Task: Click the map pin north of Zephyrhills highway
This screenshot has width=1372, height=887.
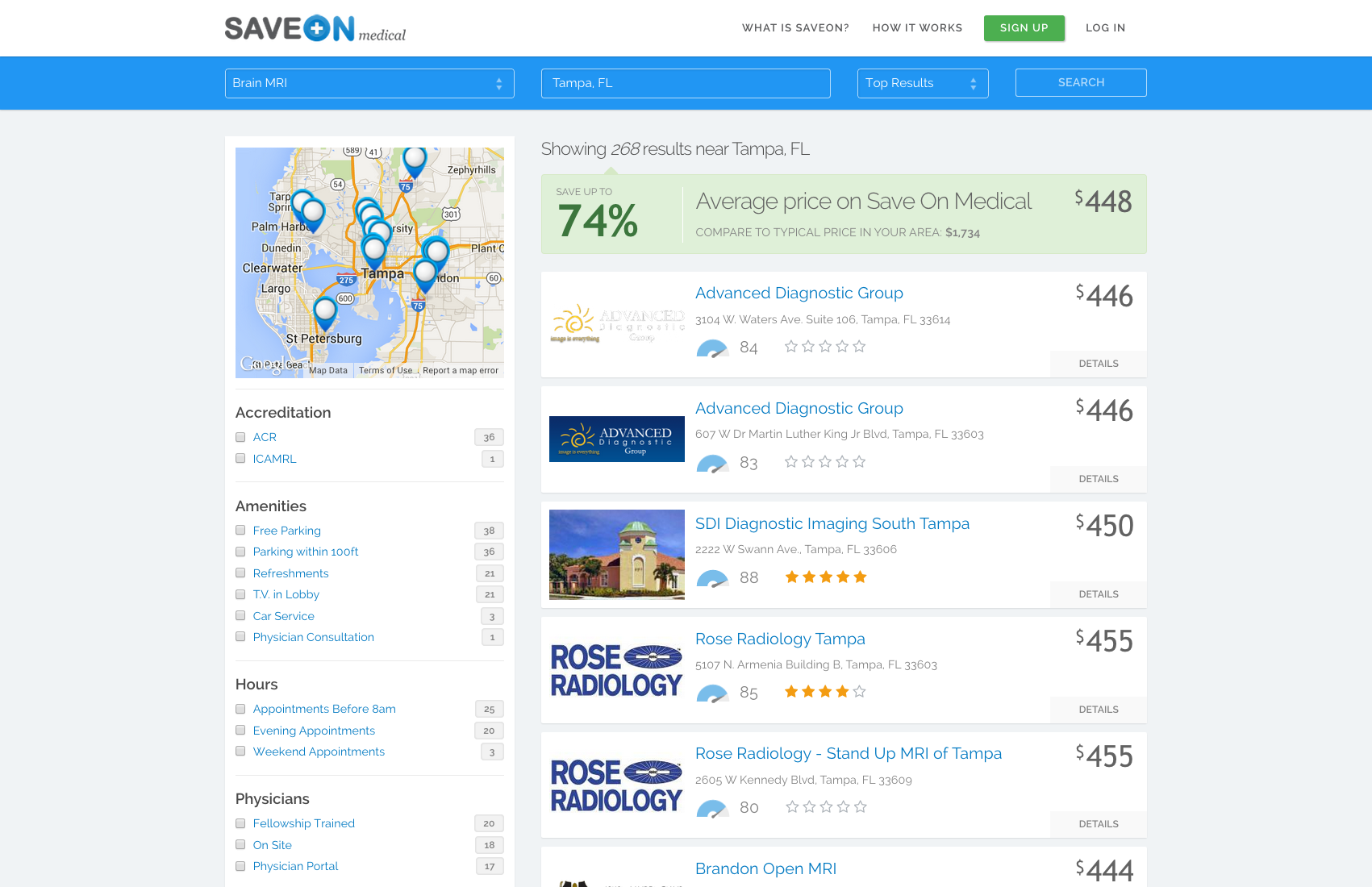Action: (x=415, y=162)
